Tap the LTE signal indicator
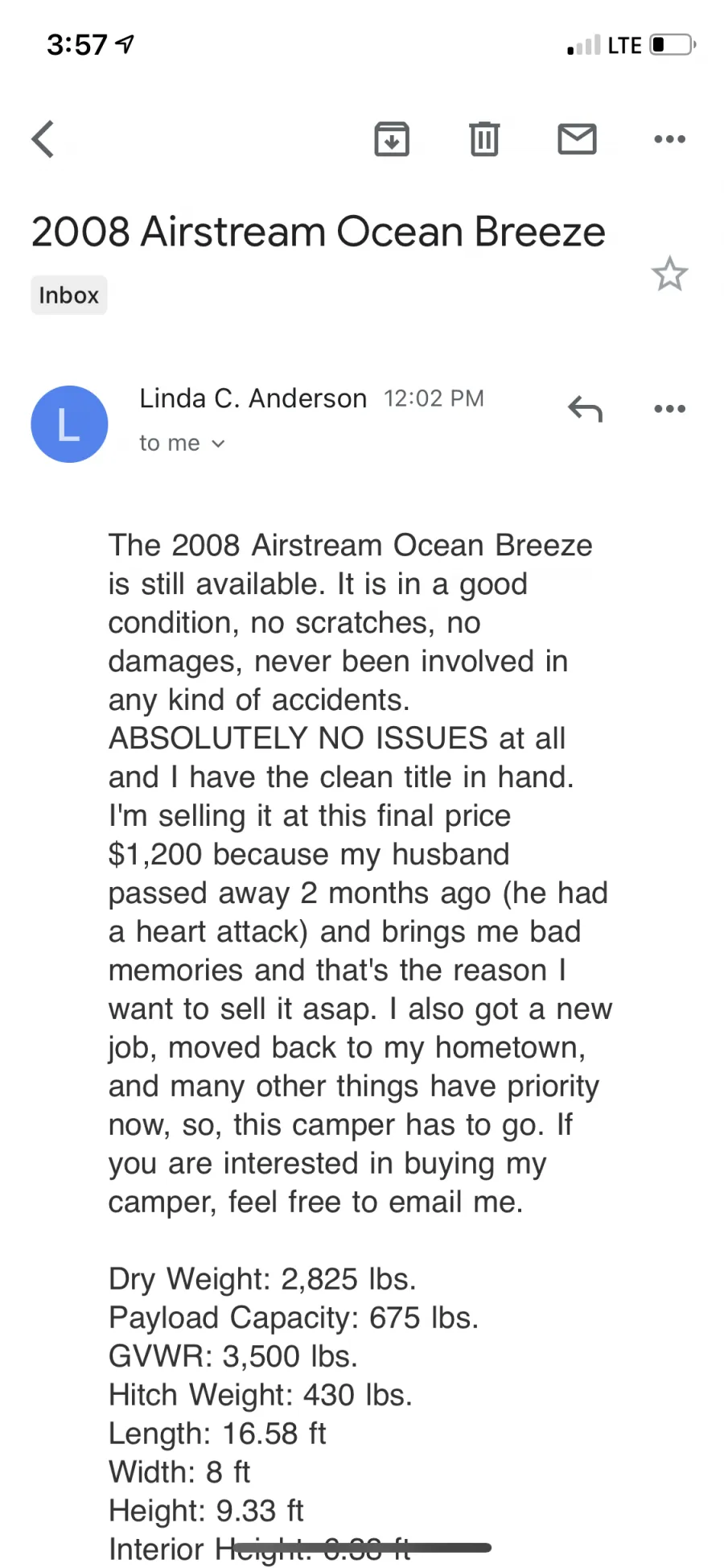Viewport: 724px width, 1568px height. click(x=624, y=45)
